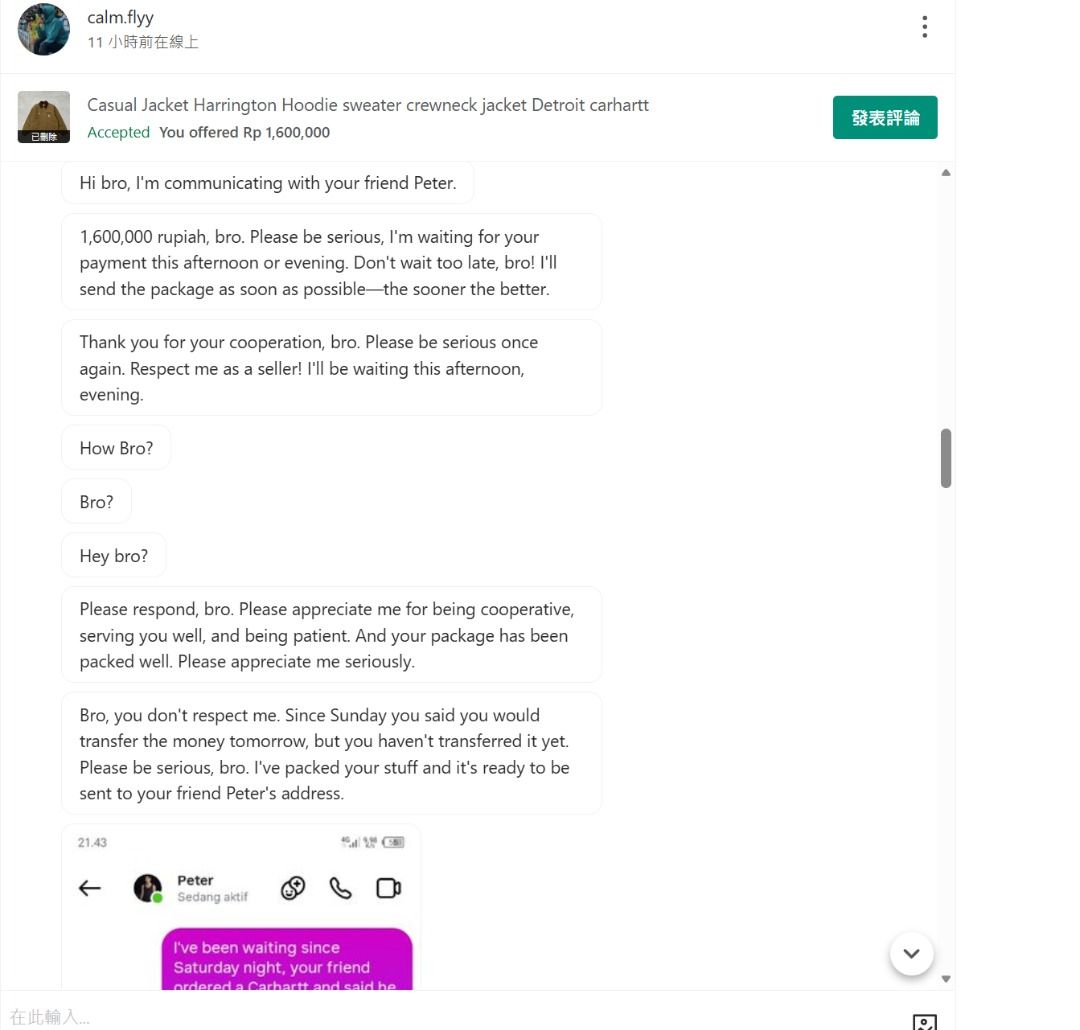Viewport: 1080px width, 1030px height.
Task: Click the circular plus icon beside the phone icon
Action: point(293,888)
